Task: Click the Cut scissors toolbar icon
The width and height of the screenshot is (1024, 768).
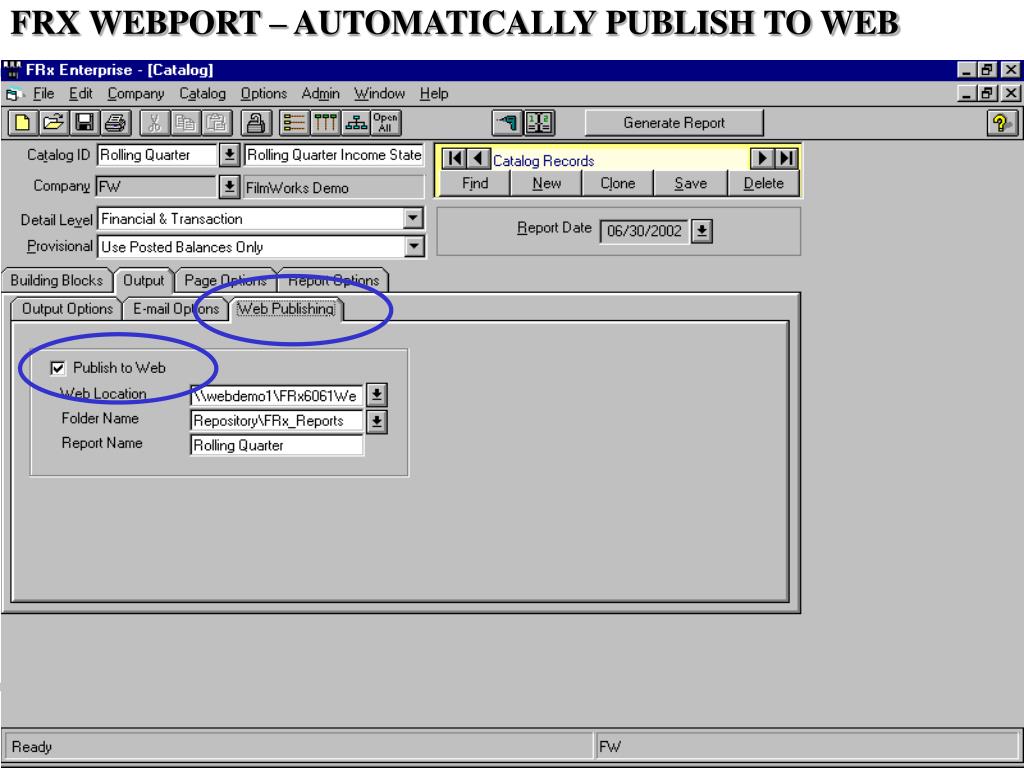Action: [x=154, y=123]
